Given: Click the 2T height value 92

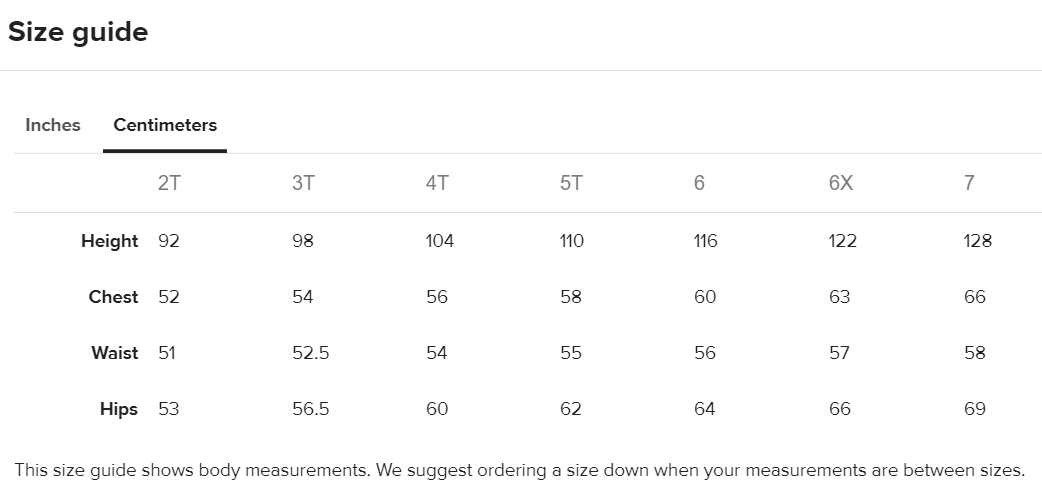Looking at the screenshot, I should coord(169,241).
